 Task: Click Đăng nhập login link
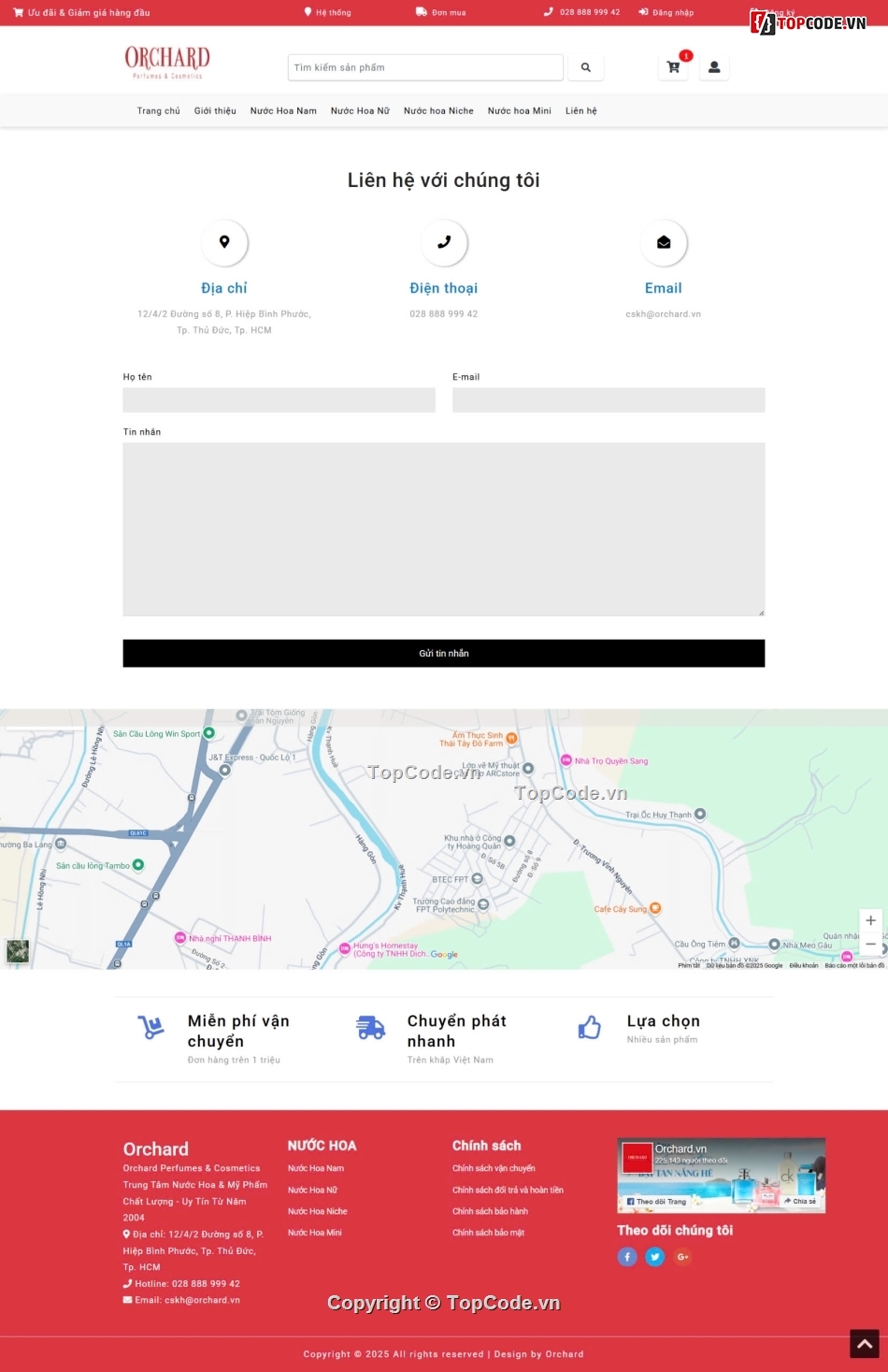coord(666,12)
